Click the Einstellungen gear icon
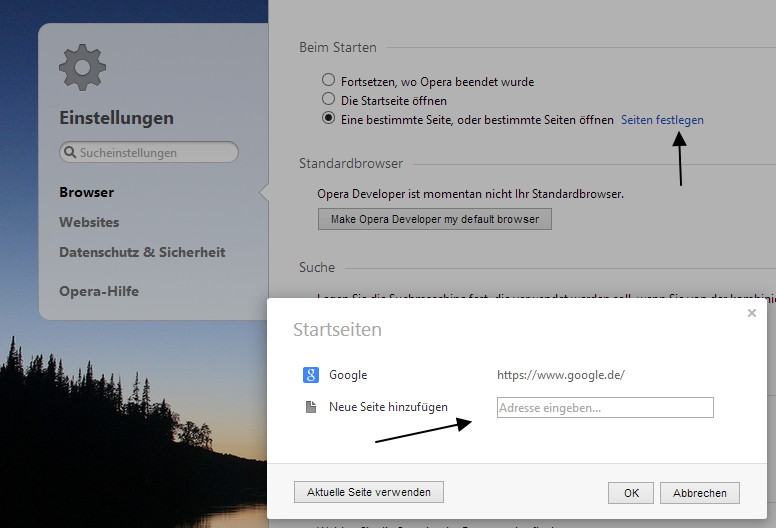Viewport: 776px width, 528px height. click(82, 67)
